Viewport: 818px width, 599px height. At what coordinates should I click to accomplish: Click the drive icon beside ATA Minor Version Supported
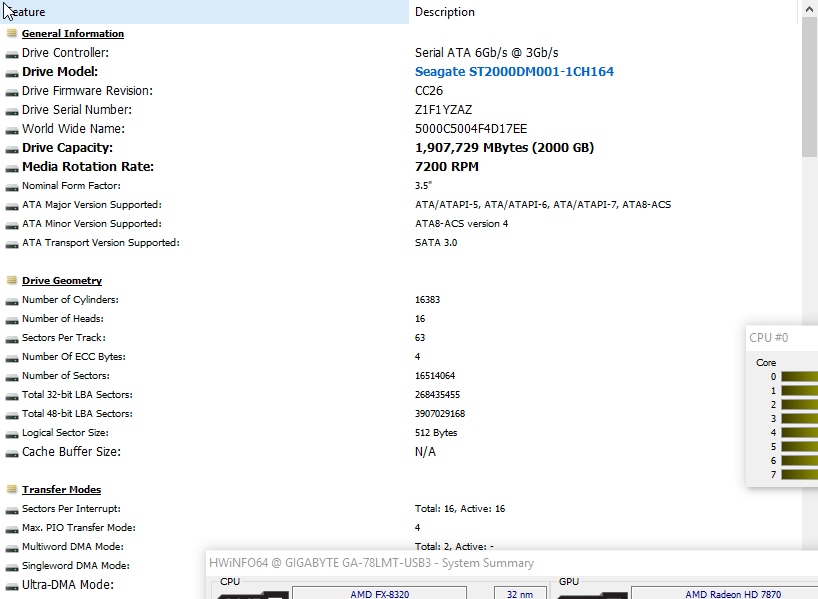pos(11,225)
